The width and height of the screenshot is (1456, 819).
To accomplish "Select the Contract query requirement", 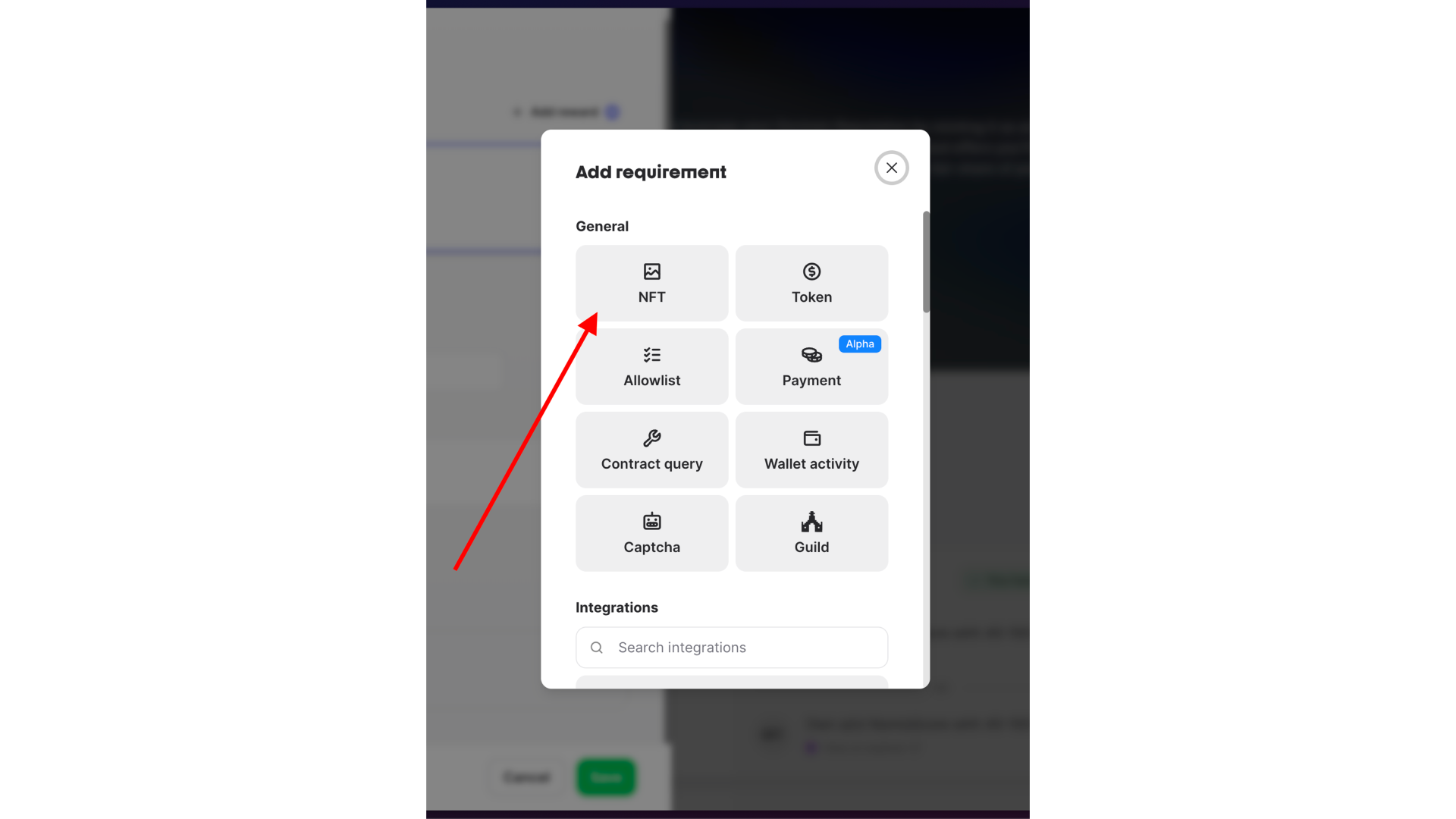I will pos(651,450).
